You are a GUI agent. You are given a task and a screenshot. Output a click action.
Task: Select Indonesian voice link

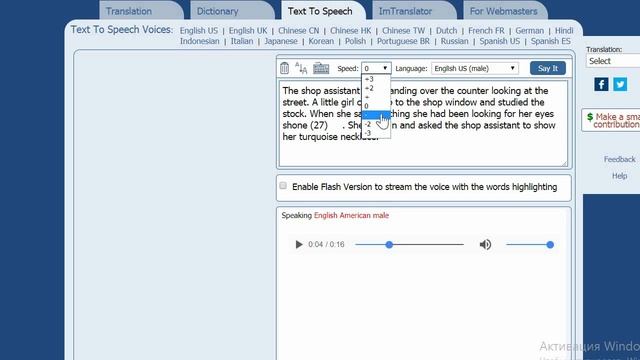coord(200,41)
